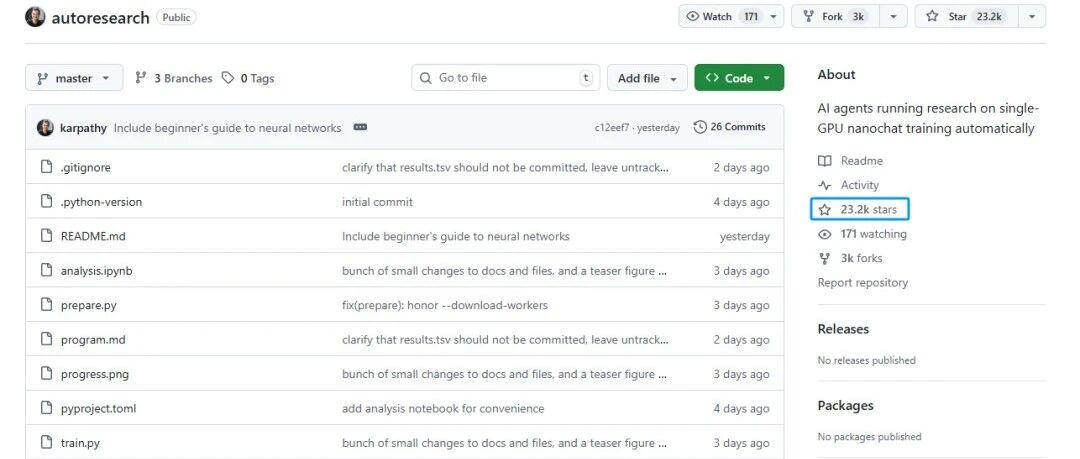Open the pyproject.toml file
The image size is (1080, 459).
(x=98, y=409)
